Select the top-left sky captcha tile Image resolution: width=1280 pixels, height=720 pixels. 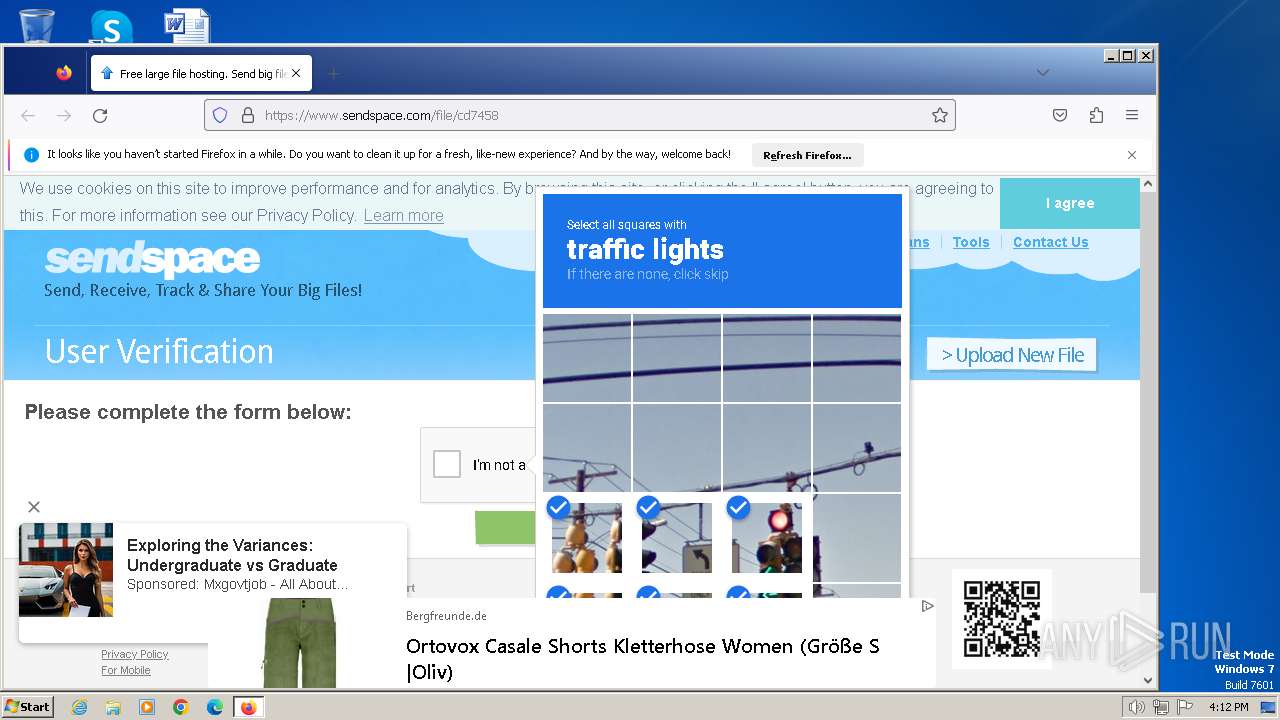[587, 358]
